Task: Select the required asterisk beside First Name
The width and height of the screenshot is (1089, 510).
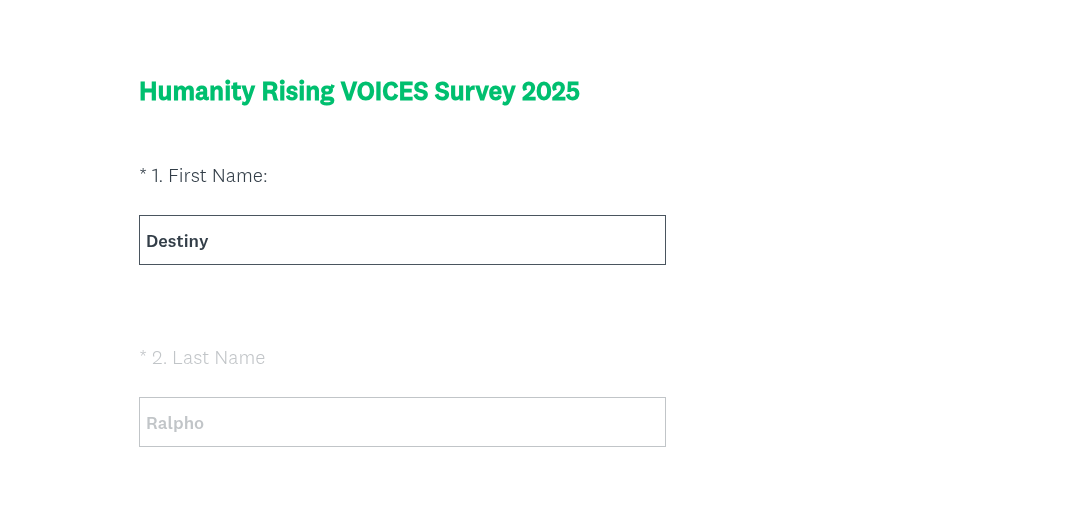Action: coord(143,174)
